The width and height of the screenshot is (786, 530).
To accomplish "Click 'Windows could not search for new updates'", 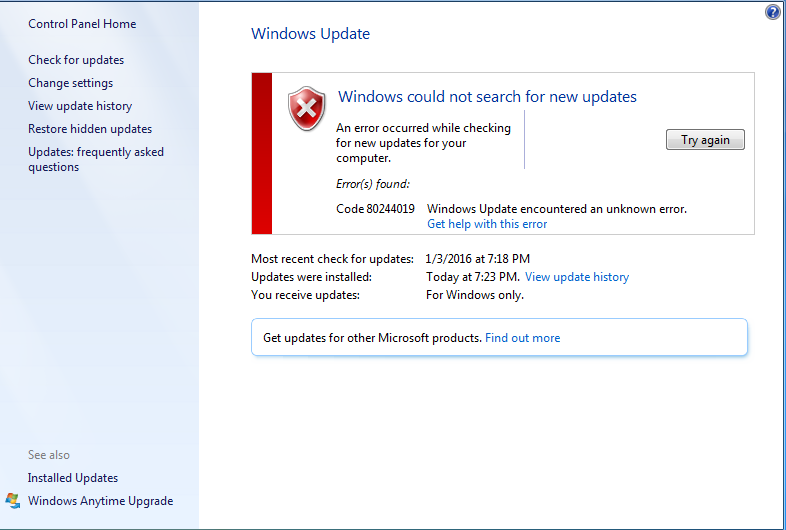I will click(487, 96).
